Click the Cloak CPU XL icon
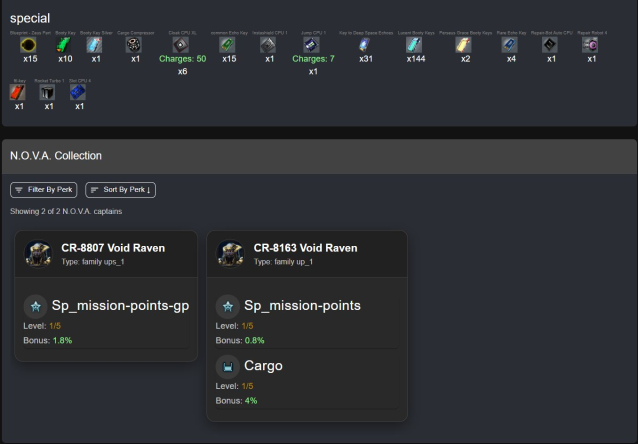The width and height of the screenshot is (638, 444). [x=182, y=44]
